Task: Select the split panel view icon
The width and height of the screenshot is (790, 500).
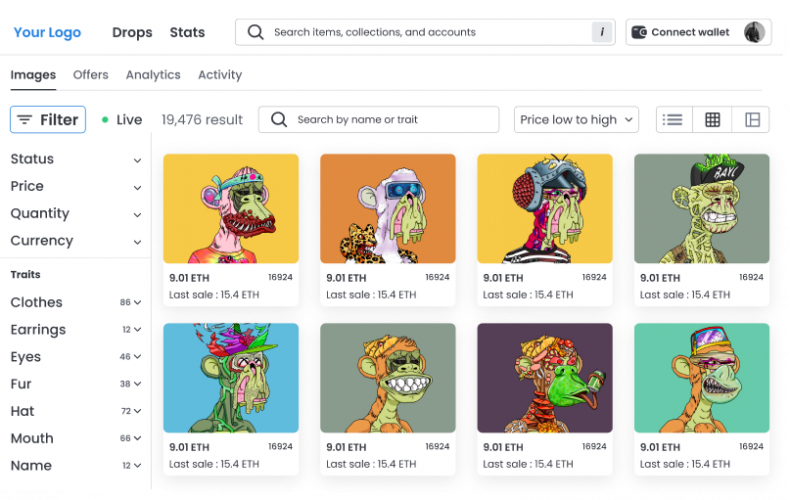Action: [x=752, y=120]
